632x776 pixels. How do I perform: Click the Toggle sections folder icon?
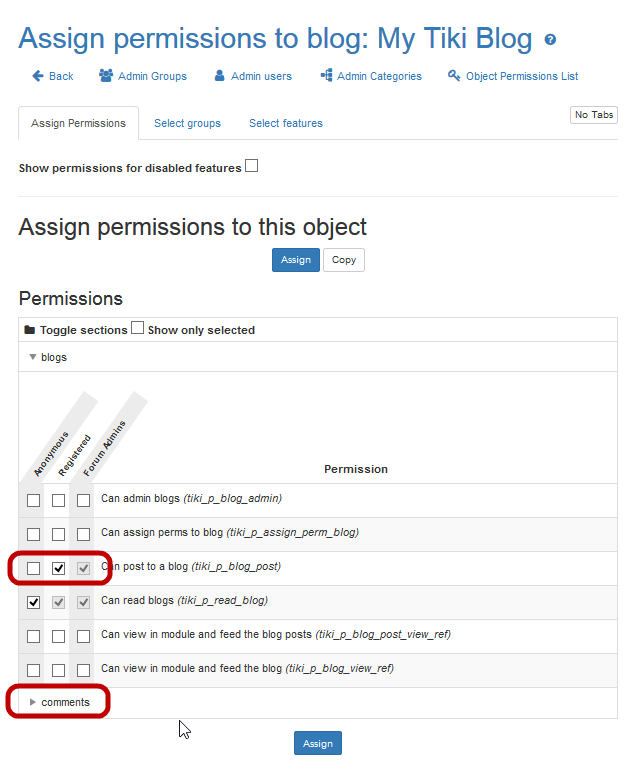pyautogui.click(x=30, y=330)
